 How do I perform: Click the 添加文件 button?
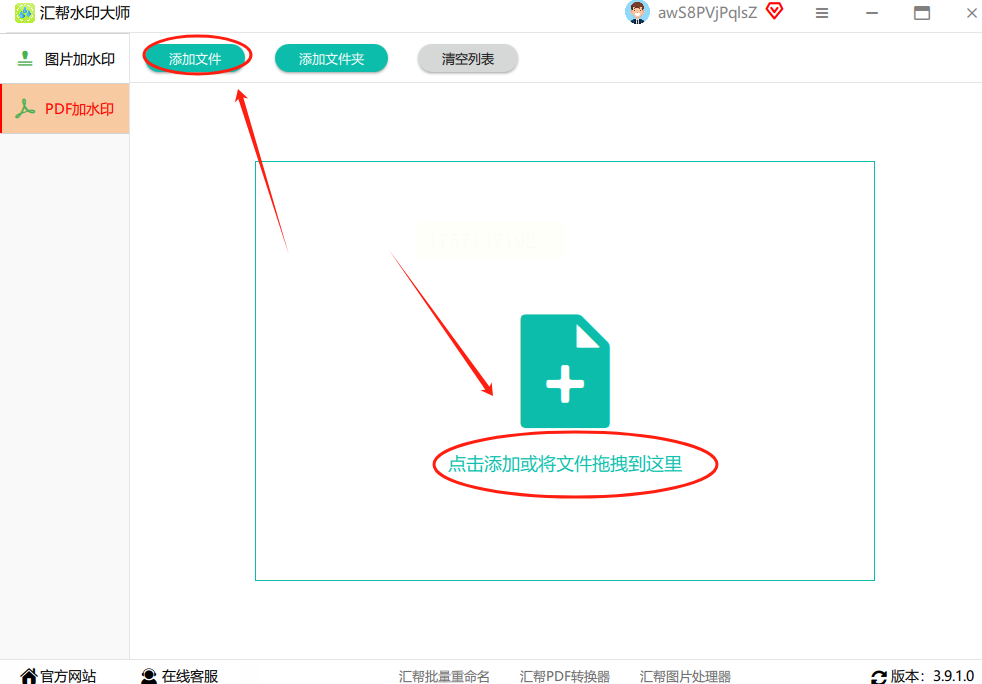[x=195, y=58]
